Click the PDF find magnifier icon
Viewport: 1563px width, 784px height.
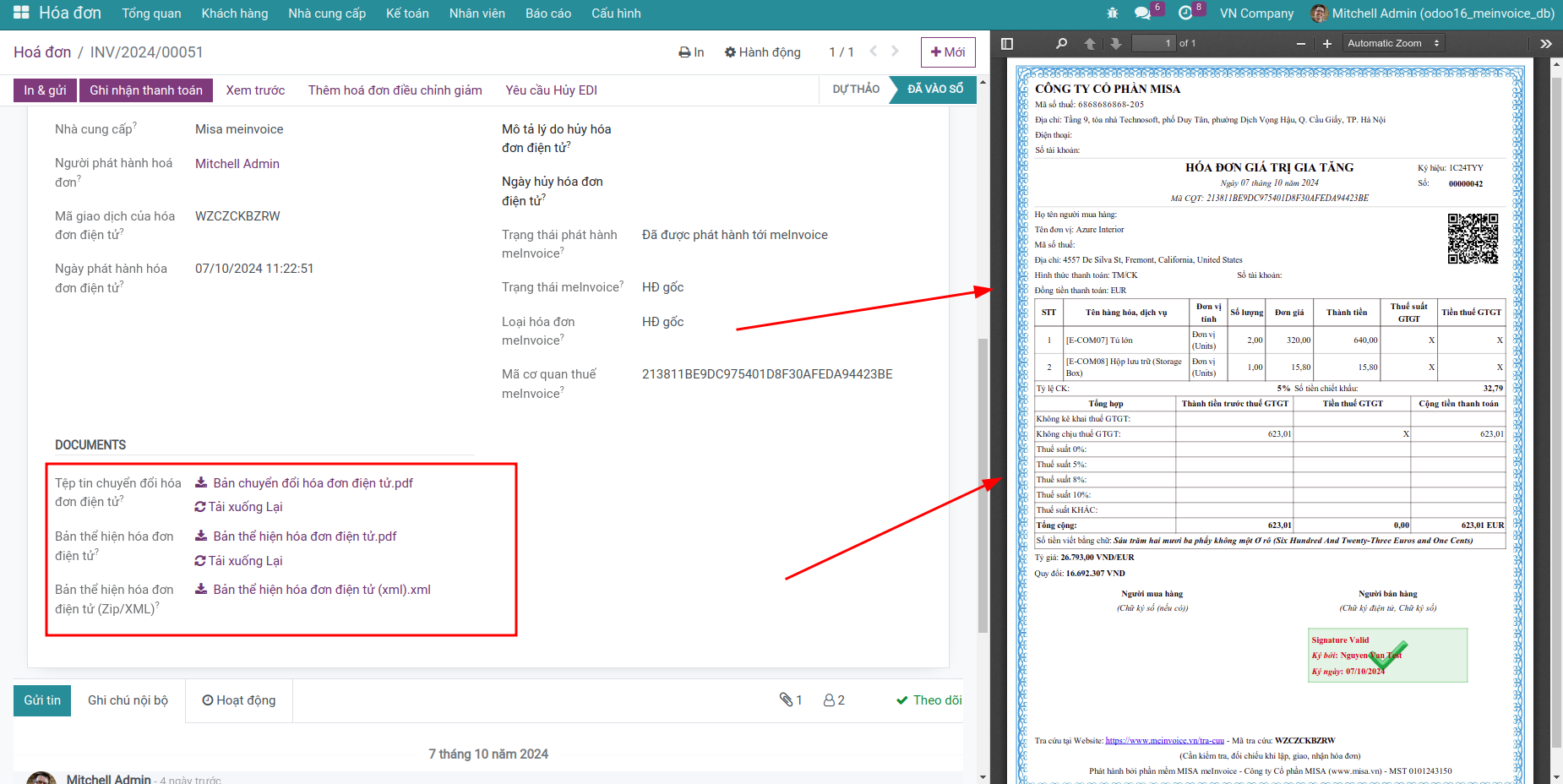point(1061,44)
